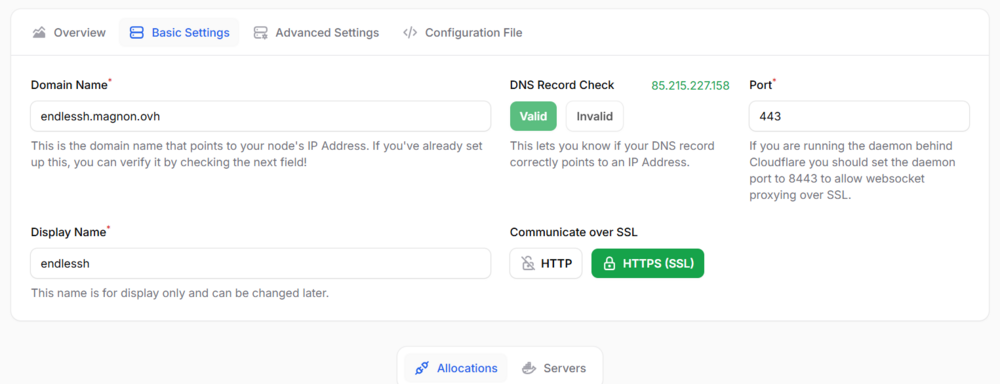
Task: Click the Allocations plug icon
Action: (x=422, y=368)
